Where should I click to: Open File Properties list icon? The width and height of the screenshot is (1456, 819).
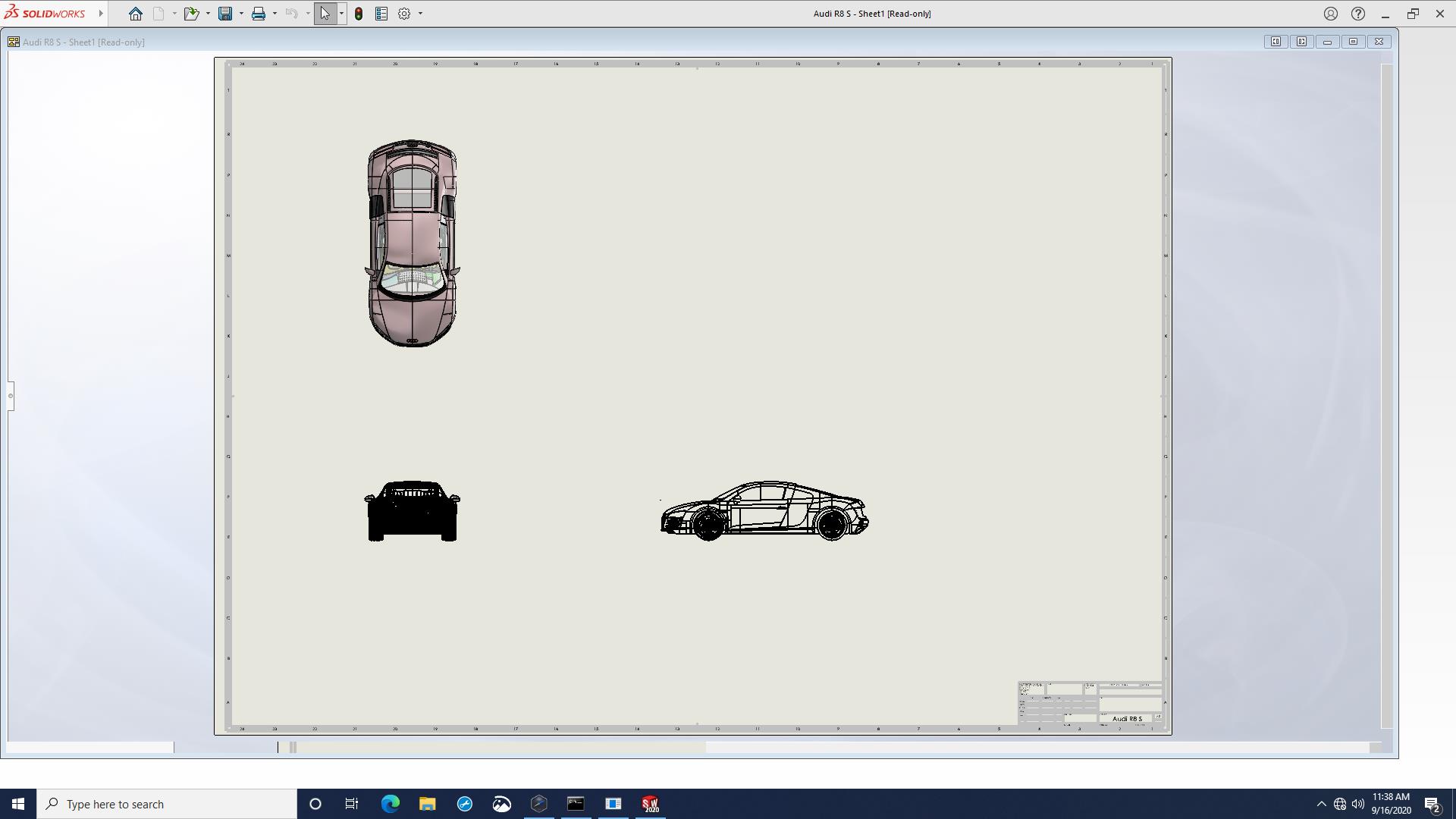pos(381,14)
